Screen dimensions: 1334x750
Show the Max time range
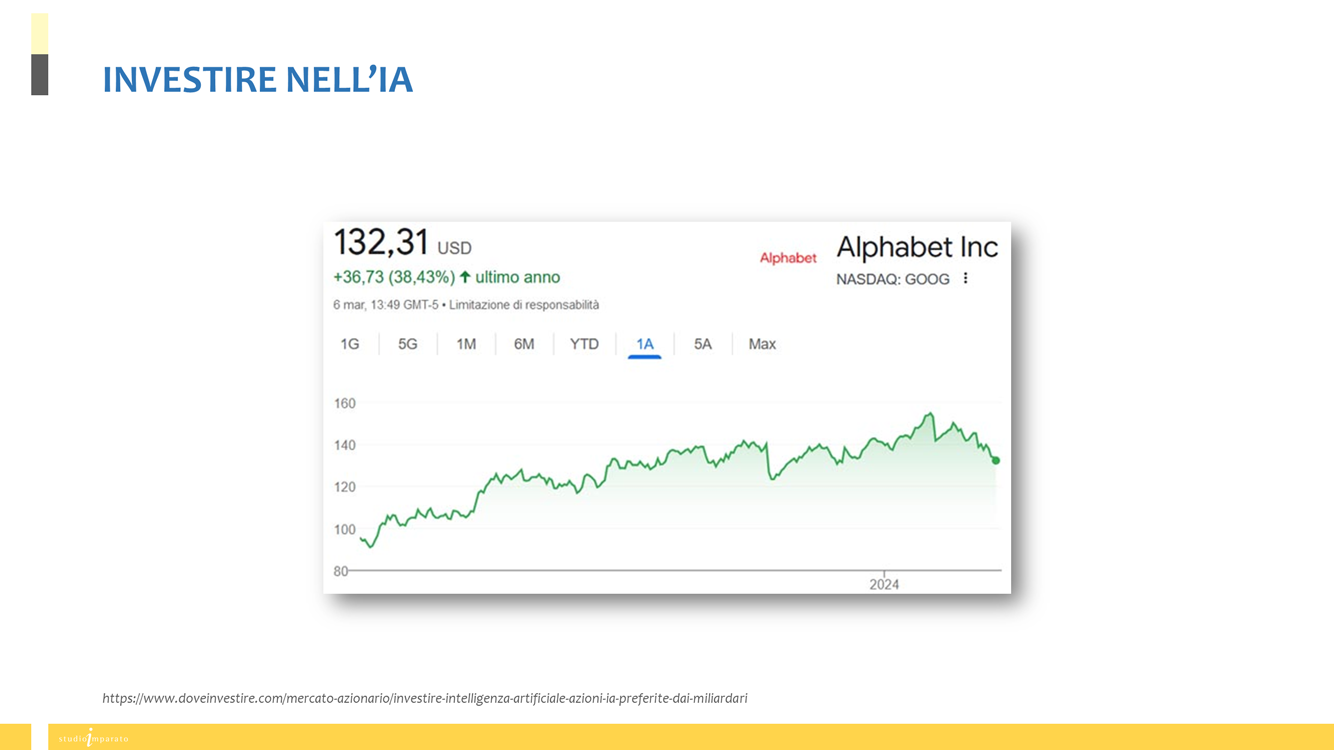[762, 344]
